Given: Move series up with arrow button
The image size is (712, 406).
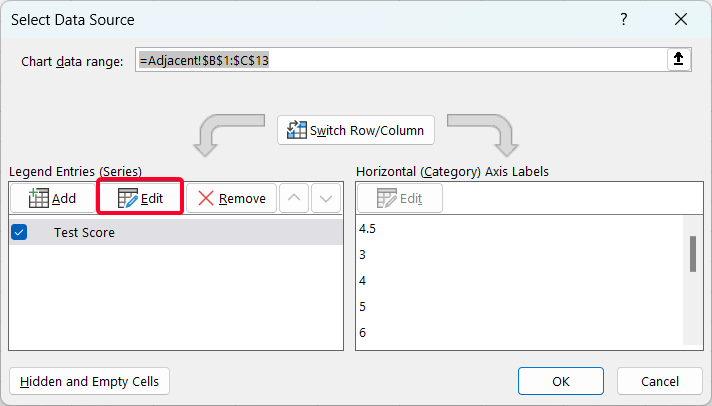Looking at the screenshot, I should [x=293, y=198].
